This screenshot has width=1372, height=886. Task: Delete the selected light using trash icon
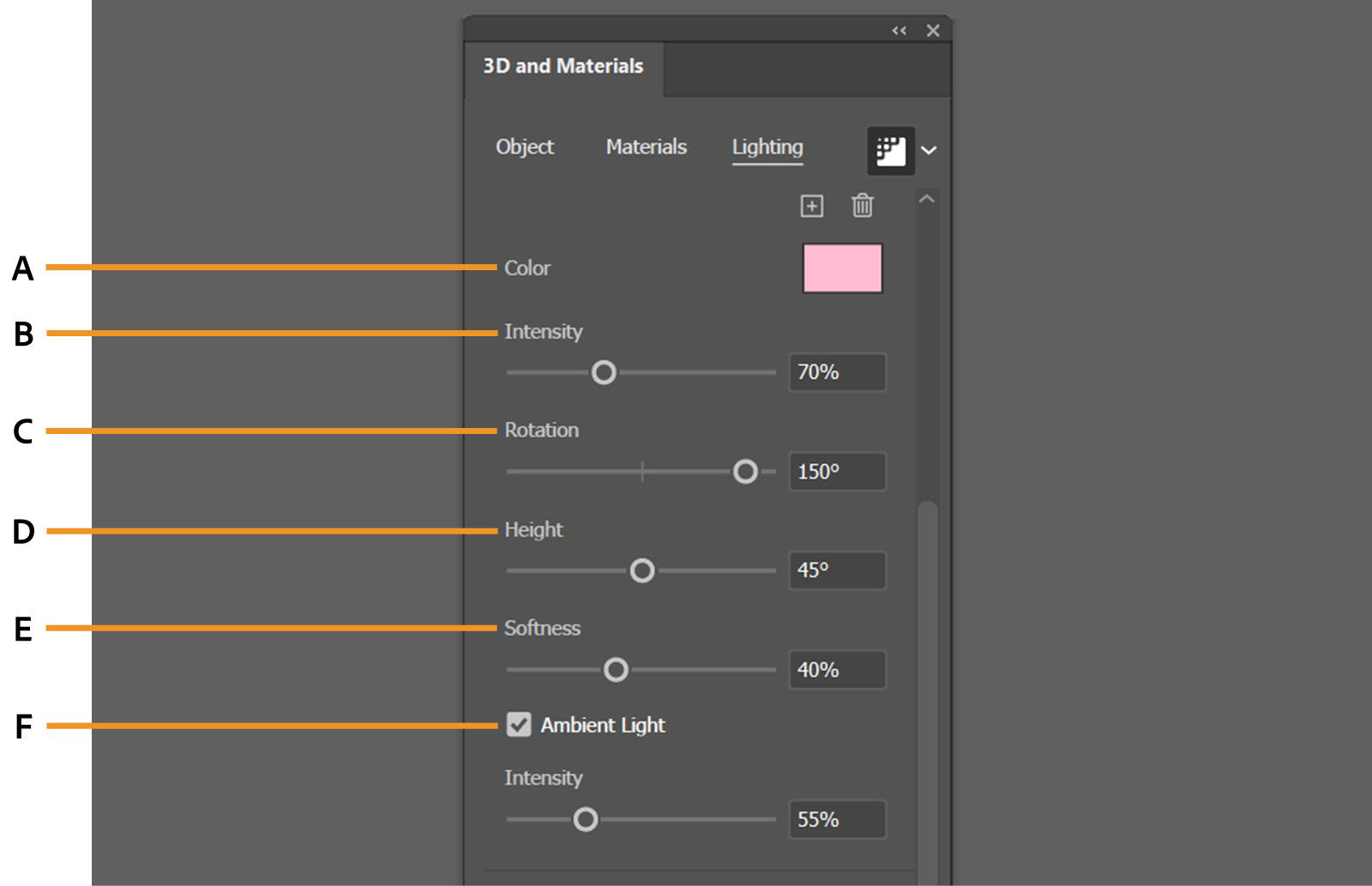[863, 206]
